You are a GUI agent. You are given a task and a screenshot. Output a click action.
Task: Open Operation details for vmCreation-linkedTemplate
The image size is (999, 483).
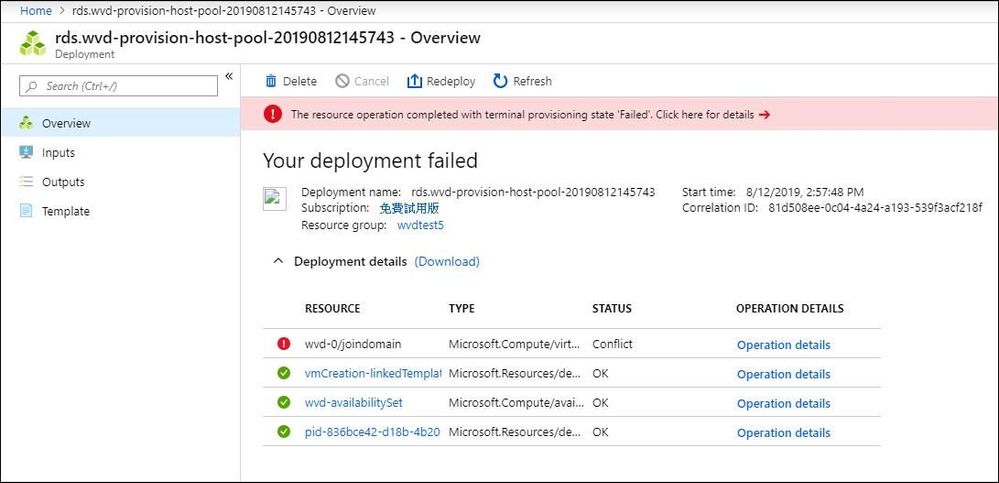point(784,374)
